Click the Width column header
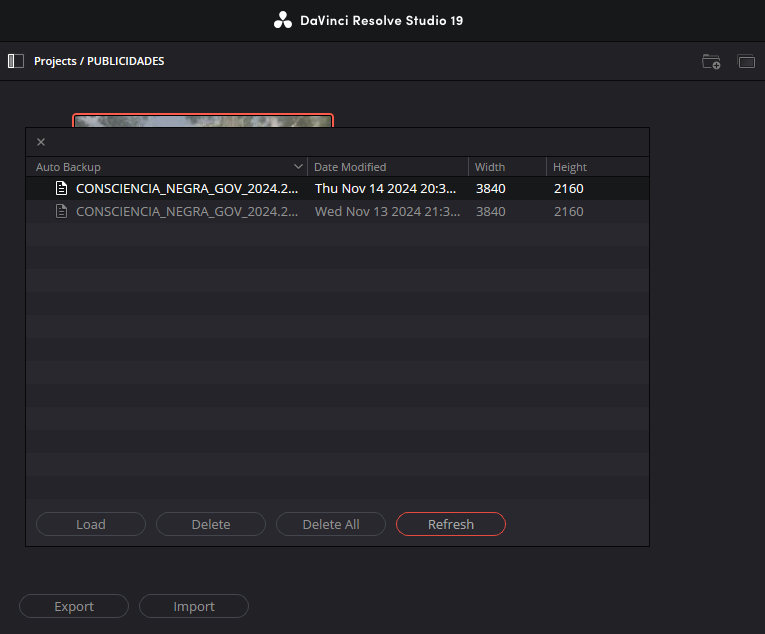 (x=507, y=167)
